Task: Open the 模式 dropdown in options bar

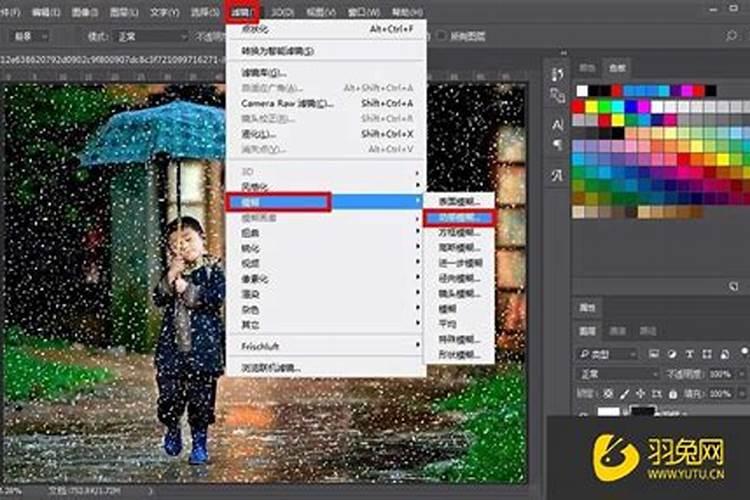Action: [148, 36]
